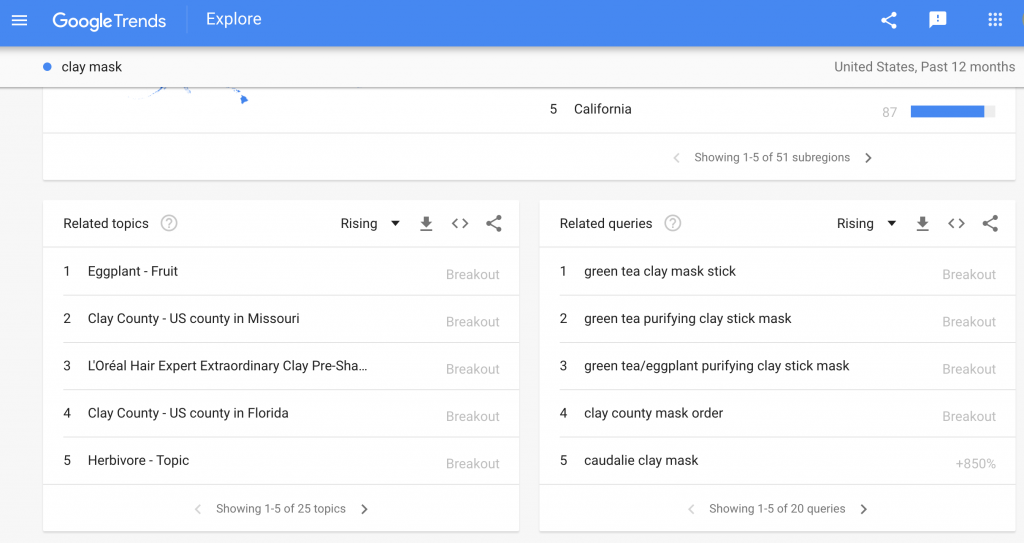The height and width of the screenshot is (543, 1024).
Task: Click California interest bar
Action: pos(953,112)
